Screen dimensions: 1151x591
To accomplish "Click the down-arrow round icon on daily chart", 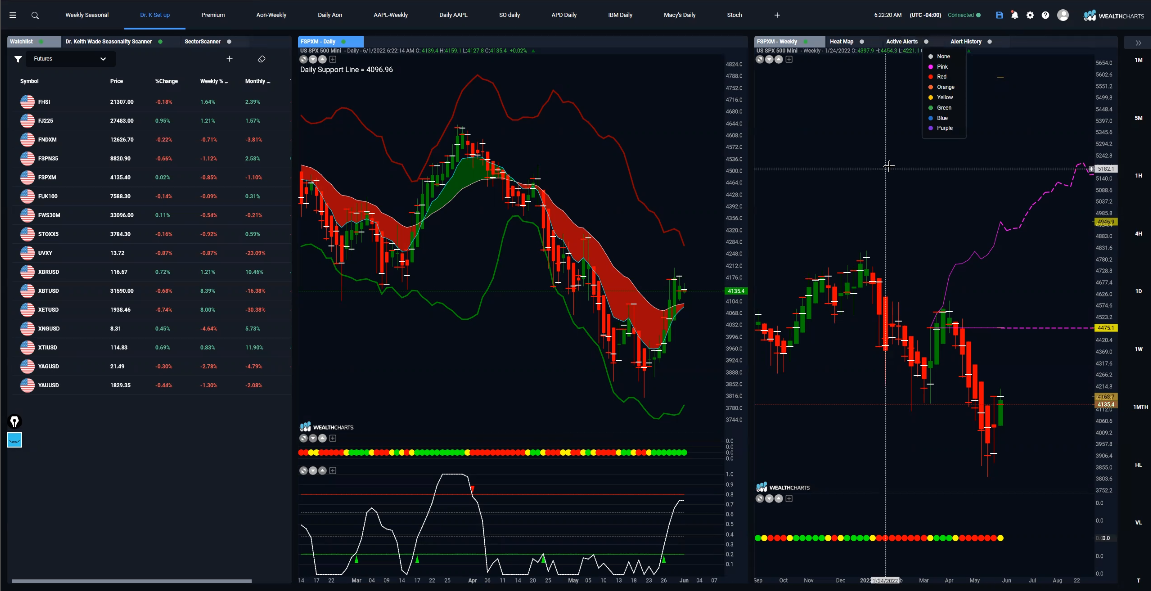I will pyautogui.click(x=313, y=59).
